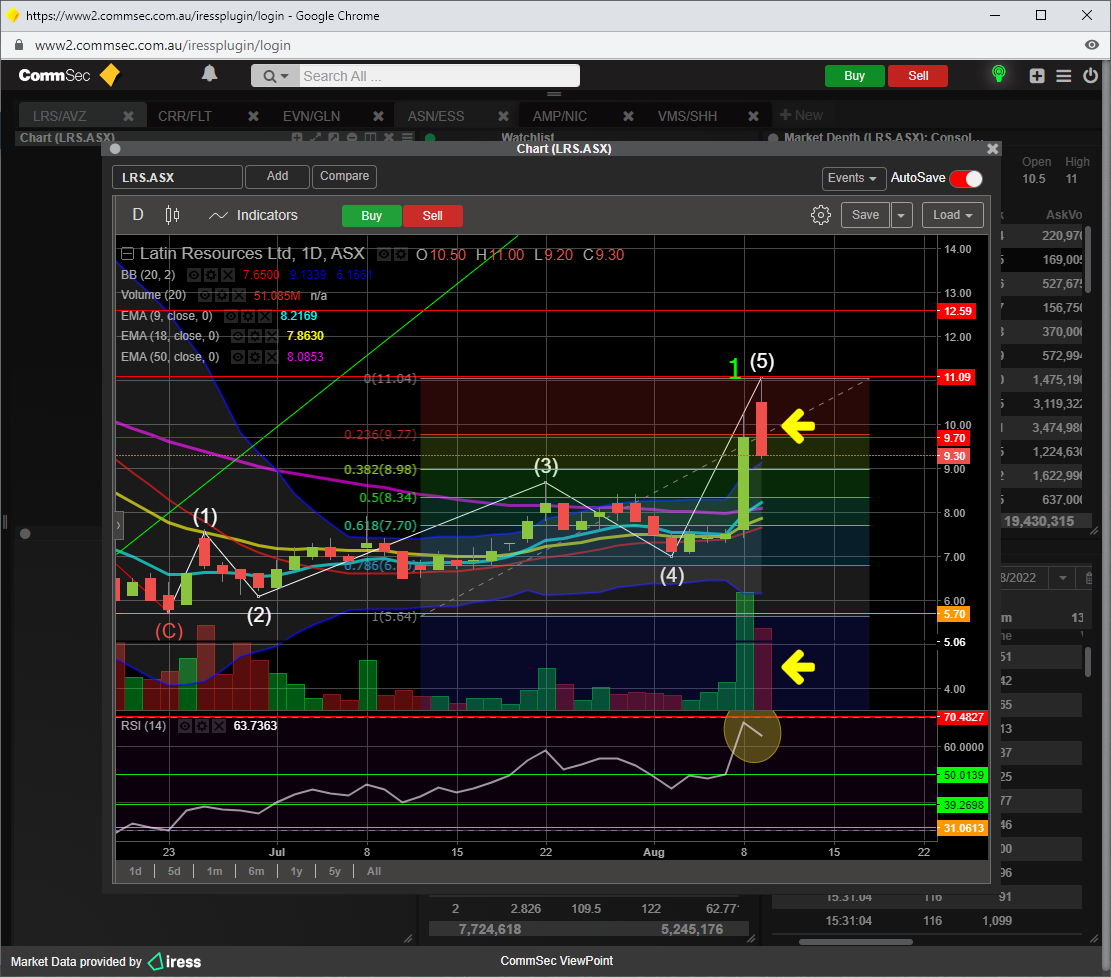
Task: Expand the Events dropdown
Action: tap(854, 178)
